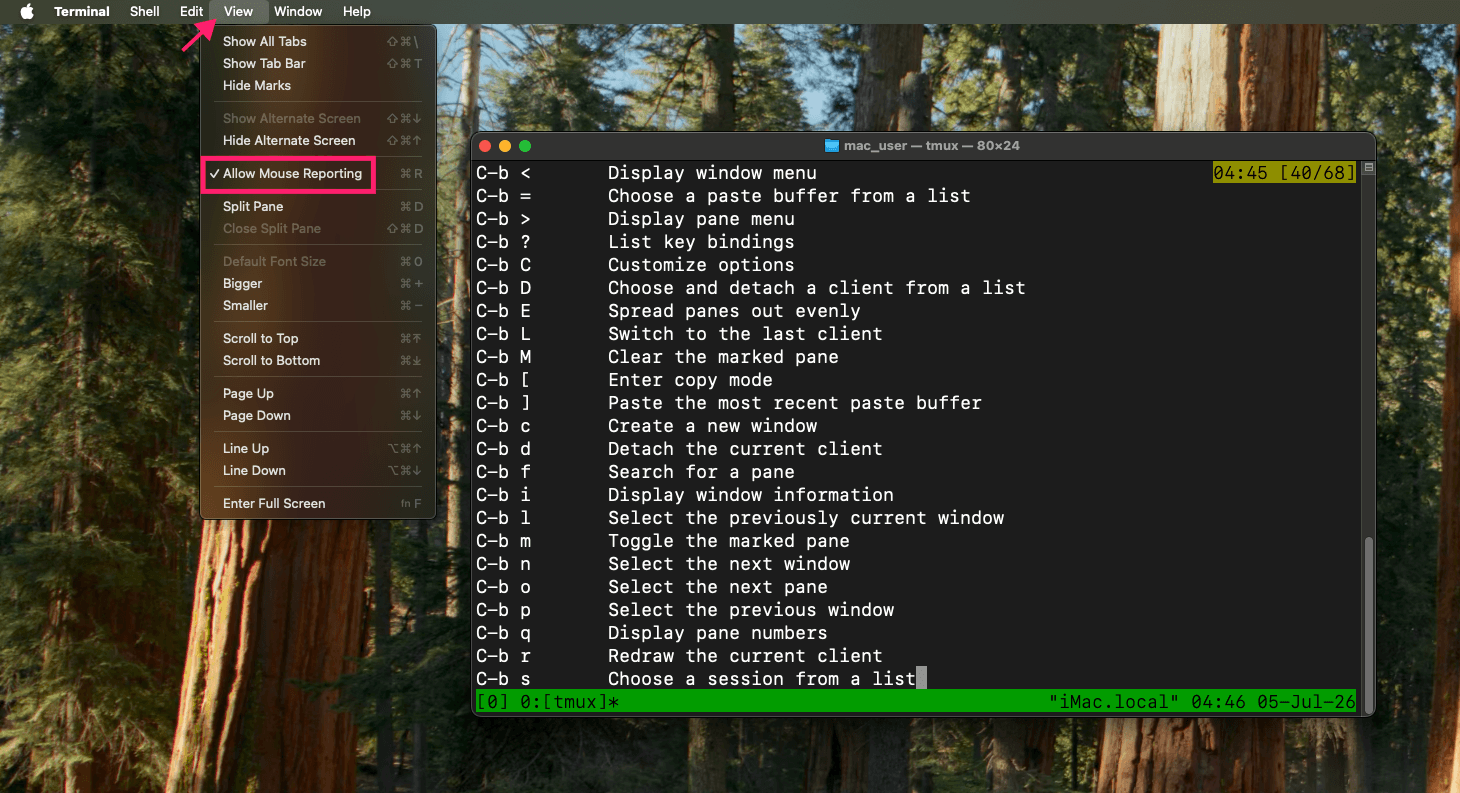Click 'Choose and detach a client from a list'
Screen dimensions: 1460x793
point(817,288)
